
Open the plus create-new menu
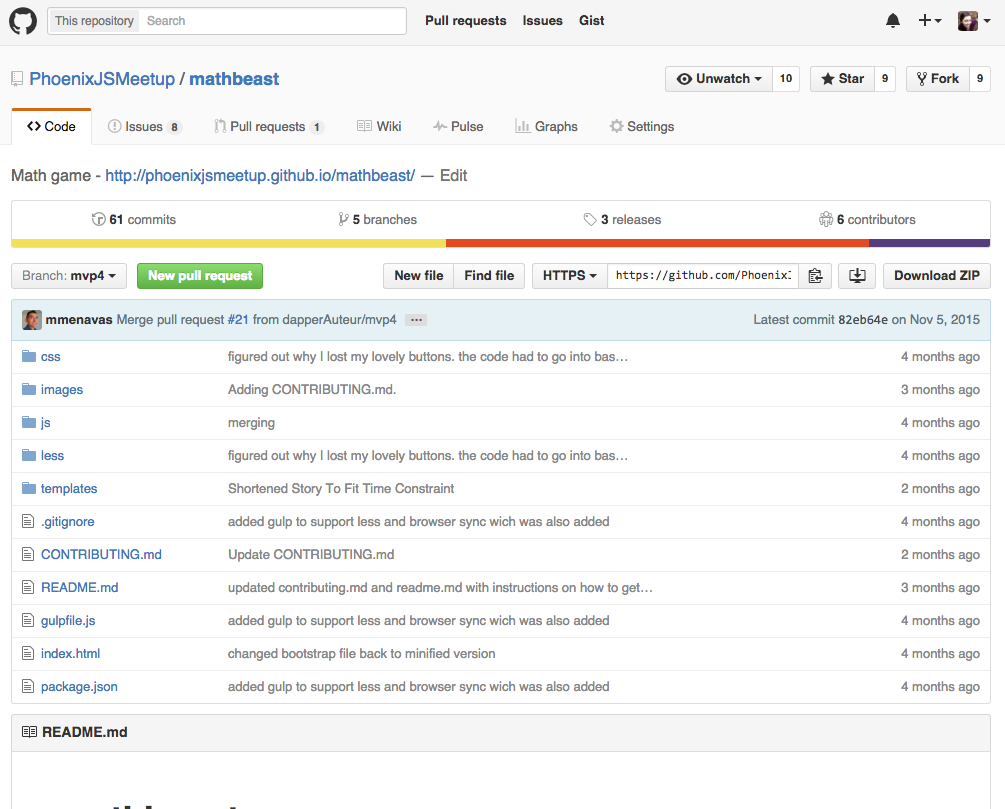[929, 21]
